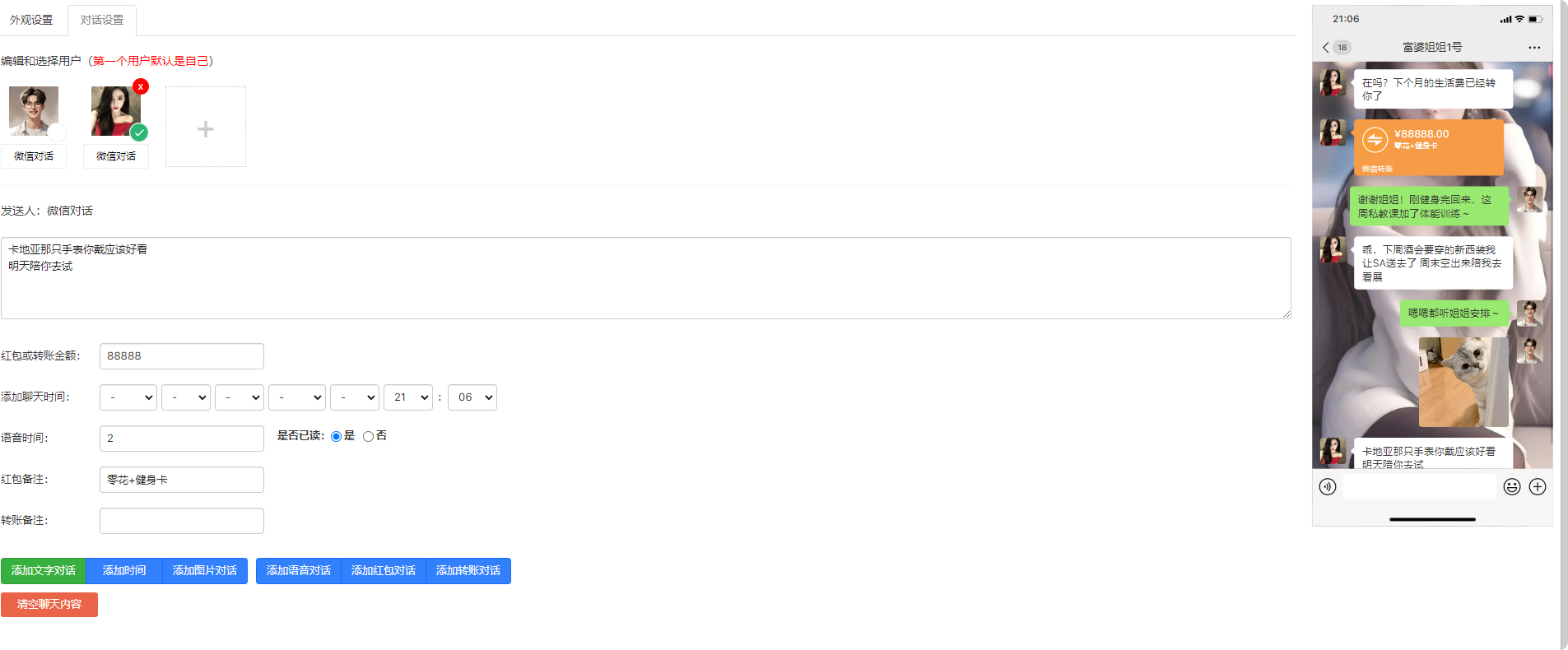Open the hour dropdown showing 21
The height and width of the screenshot is (650, 1568).
(x=408, y=397)
